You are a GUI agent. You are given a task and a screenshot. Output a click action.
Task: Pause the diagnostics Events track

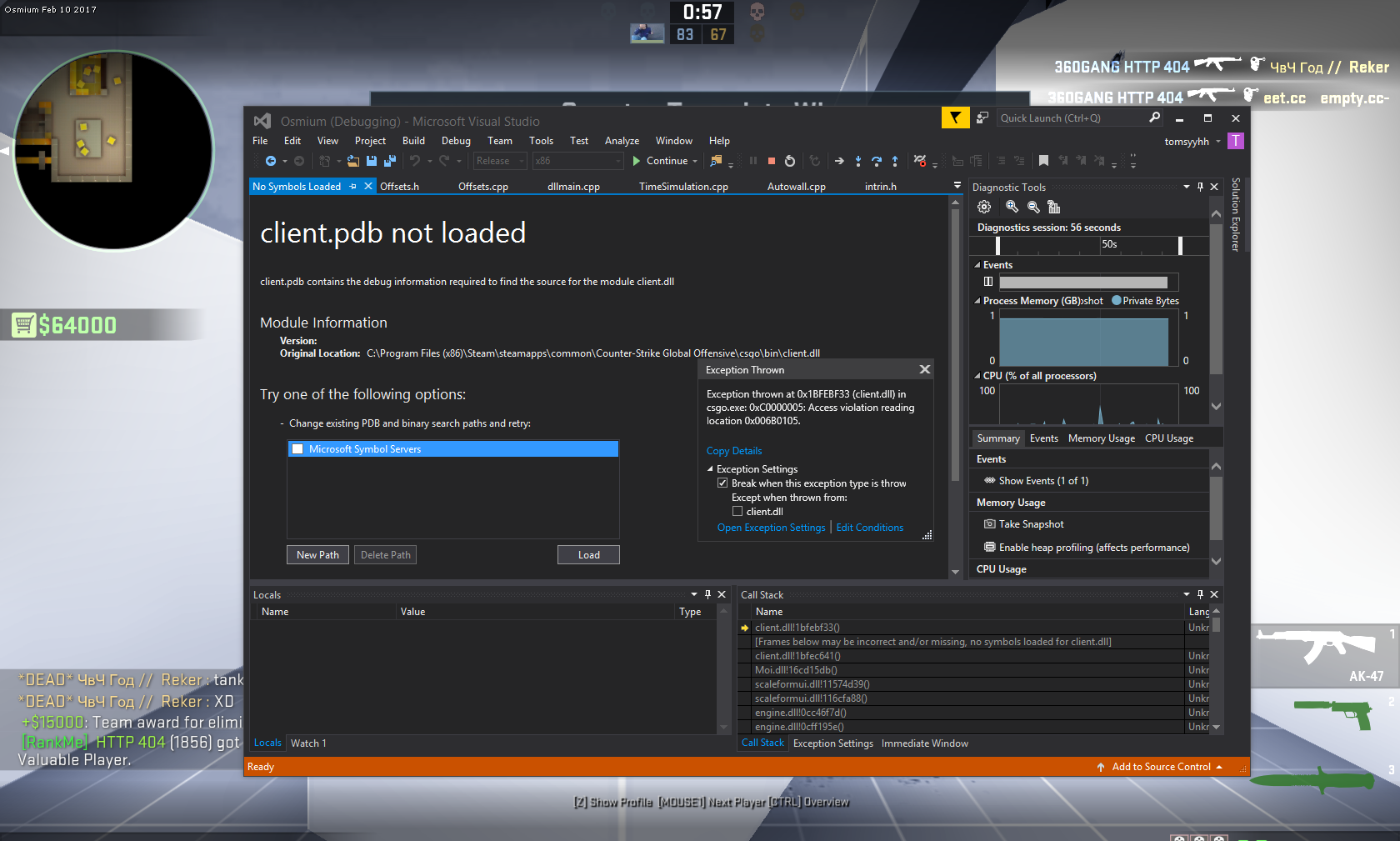(x=988, y=282)
